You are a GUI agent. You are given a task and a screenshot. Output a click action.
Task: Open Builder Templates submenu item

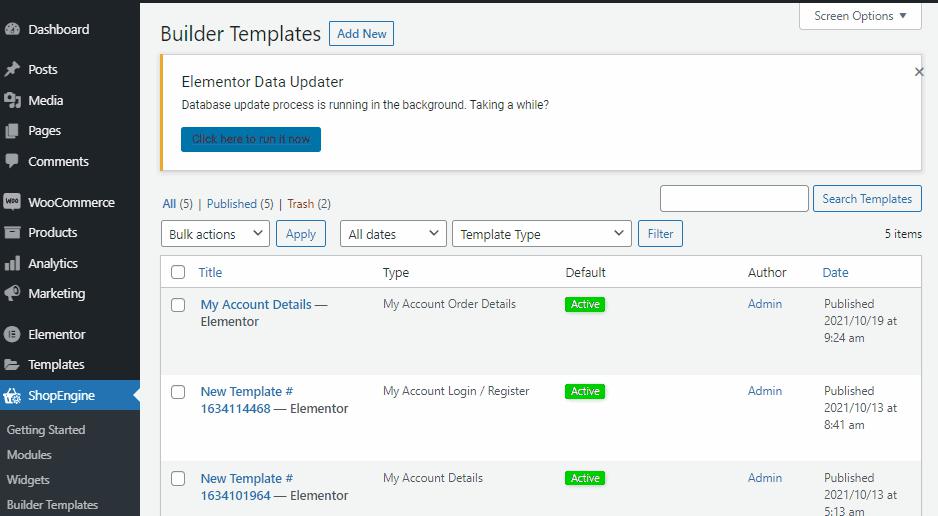[53, 505]
